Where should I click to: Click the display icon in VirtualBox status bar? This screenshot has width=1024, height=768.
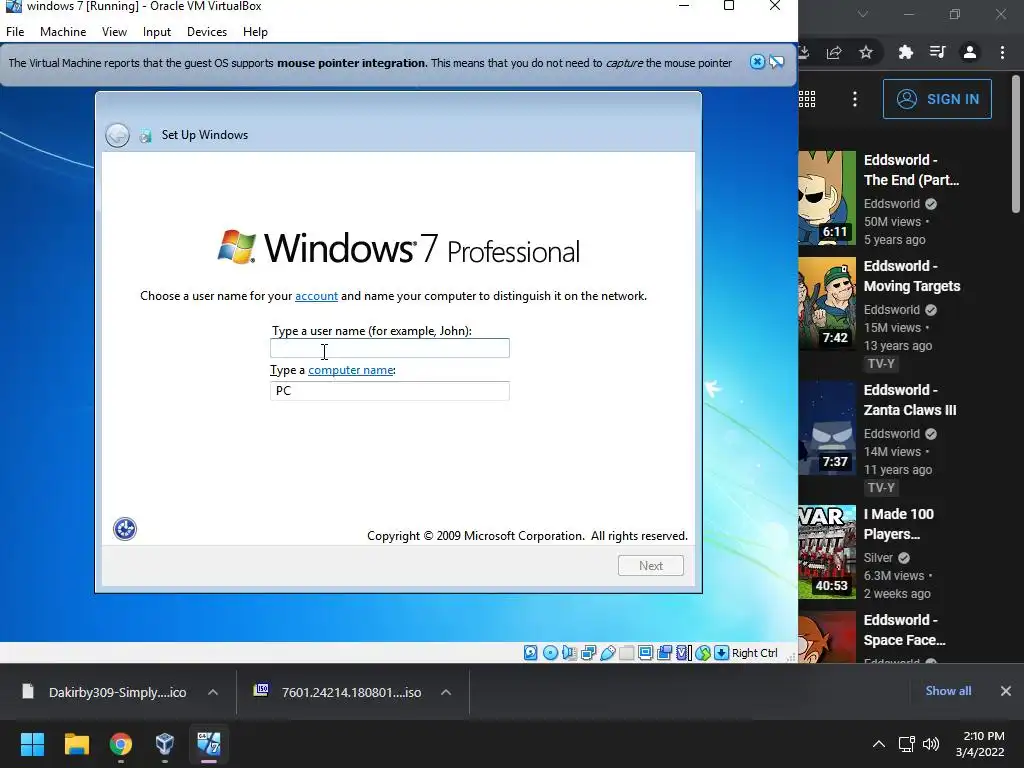(x=645, y=652)
